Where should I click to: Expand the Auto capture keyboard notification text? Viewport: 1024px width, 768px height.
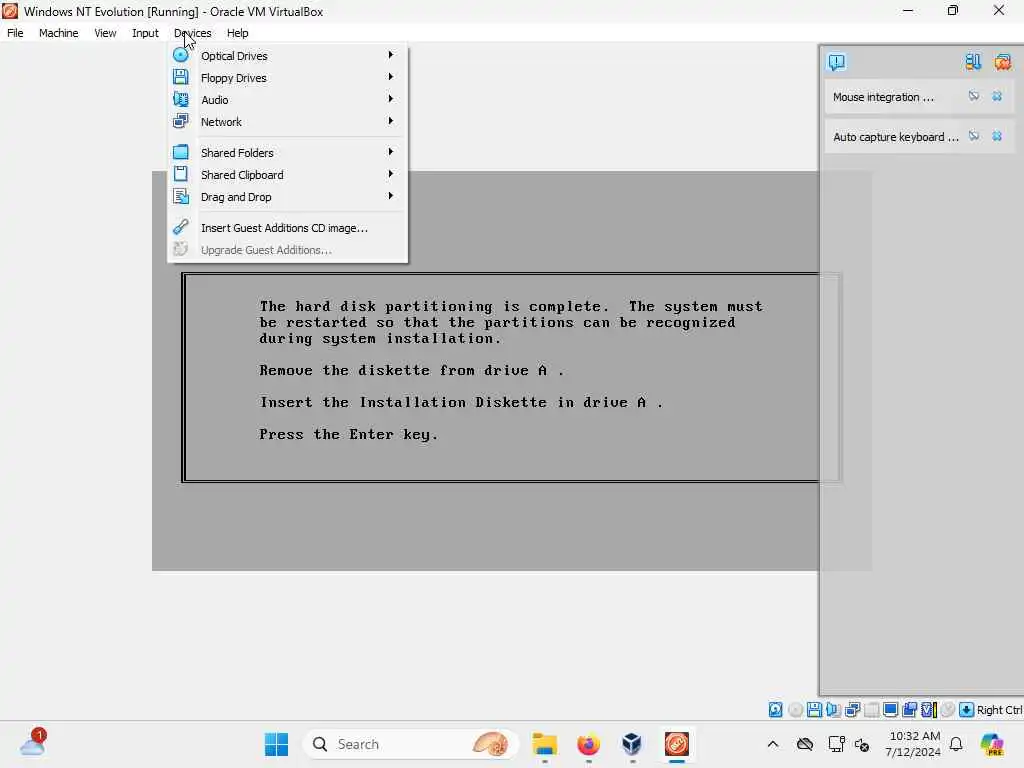[x=895, y=136]
